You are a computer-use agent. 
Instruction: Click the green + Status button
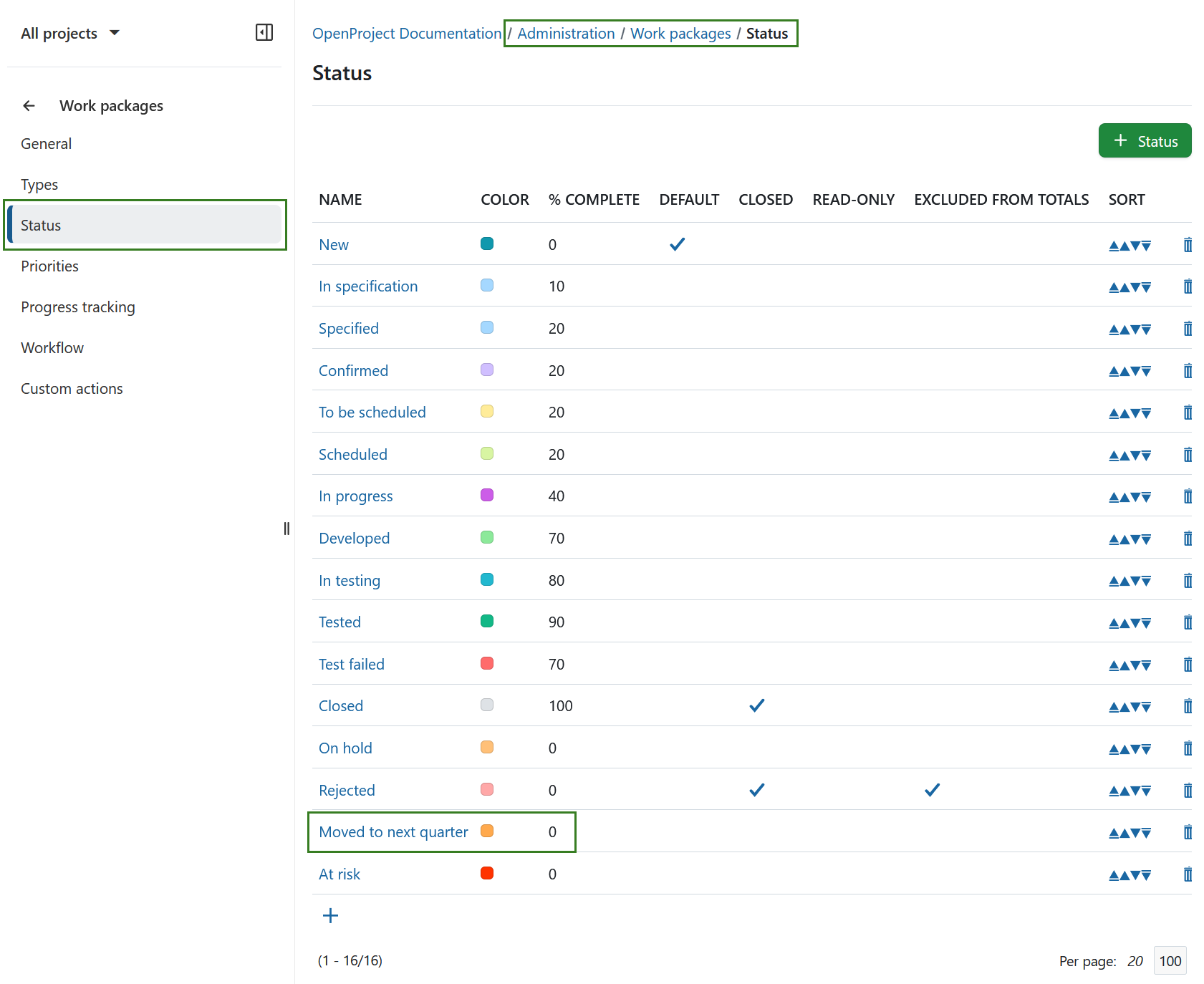[1145, 140]
